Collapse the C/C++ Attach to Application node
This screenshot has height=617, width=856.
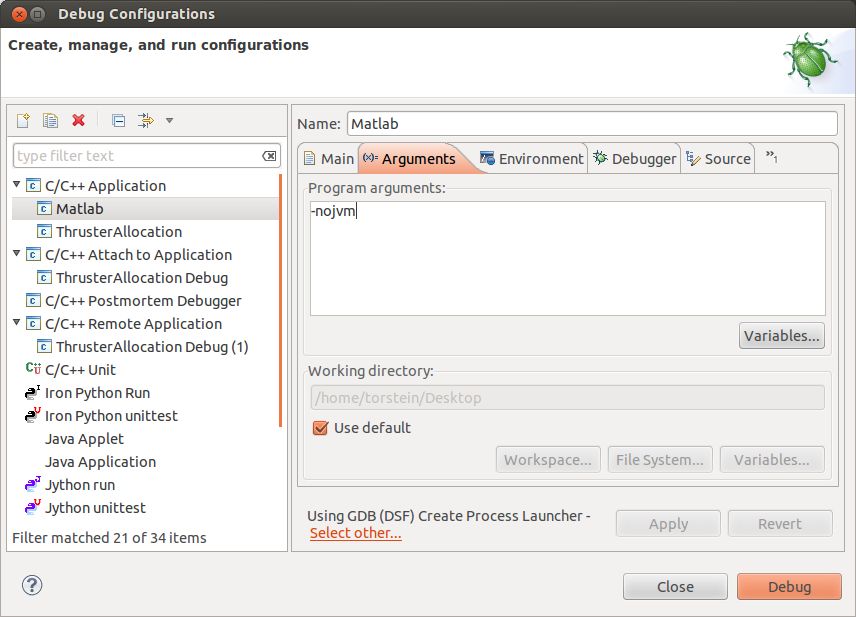(16, 253)
